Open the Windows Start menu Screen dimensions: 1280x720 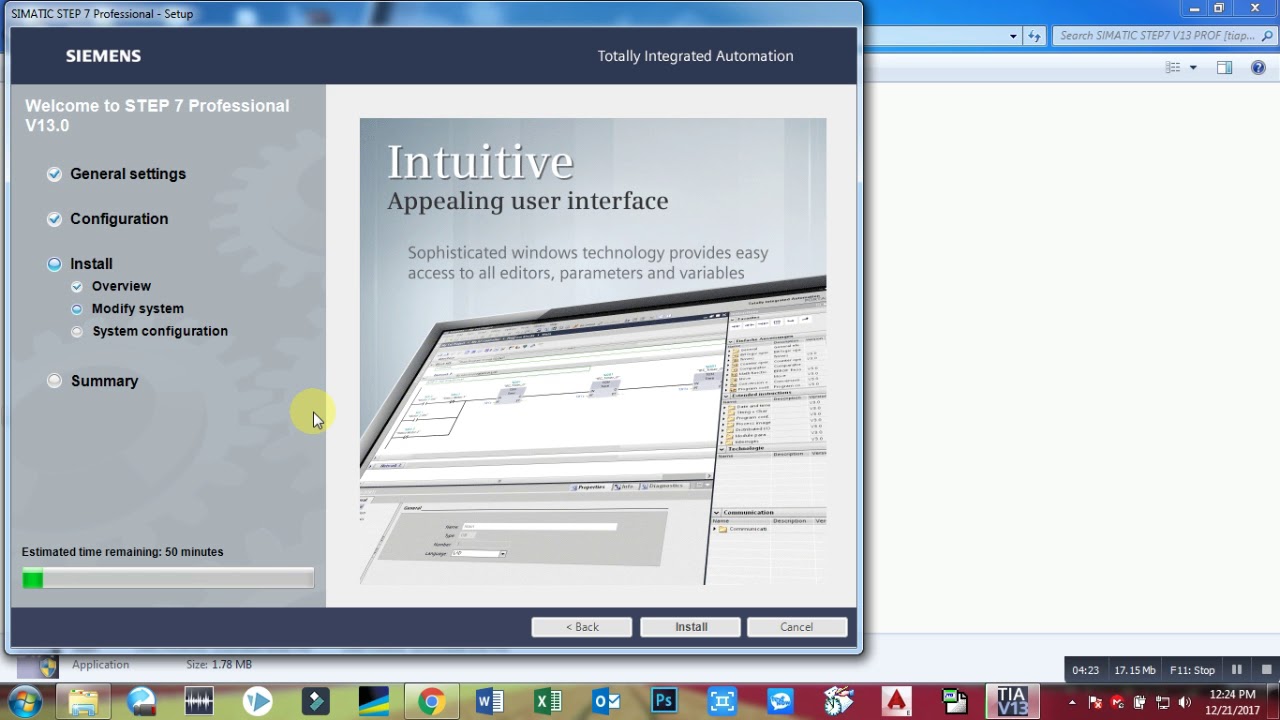point(25,701)
